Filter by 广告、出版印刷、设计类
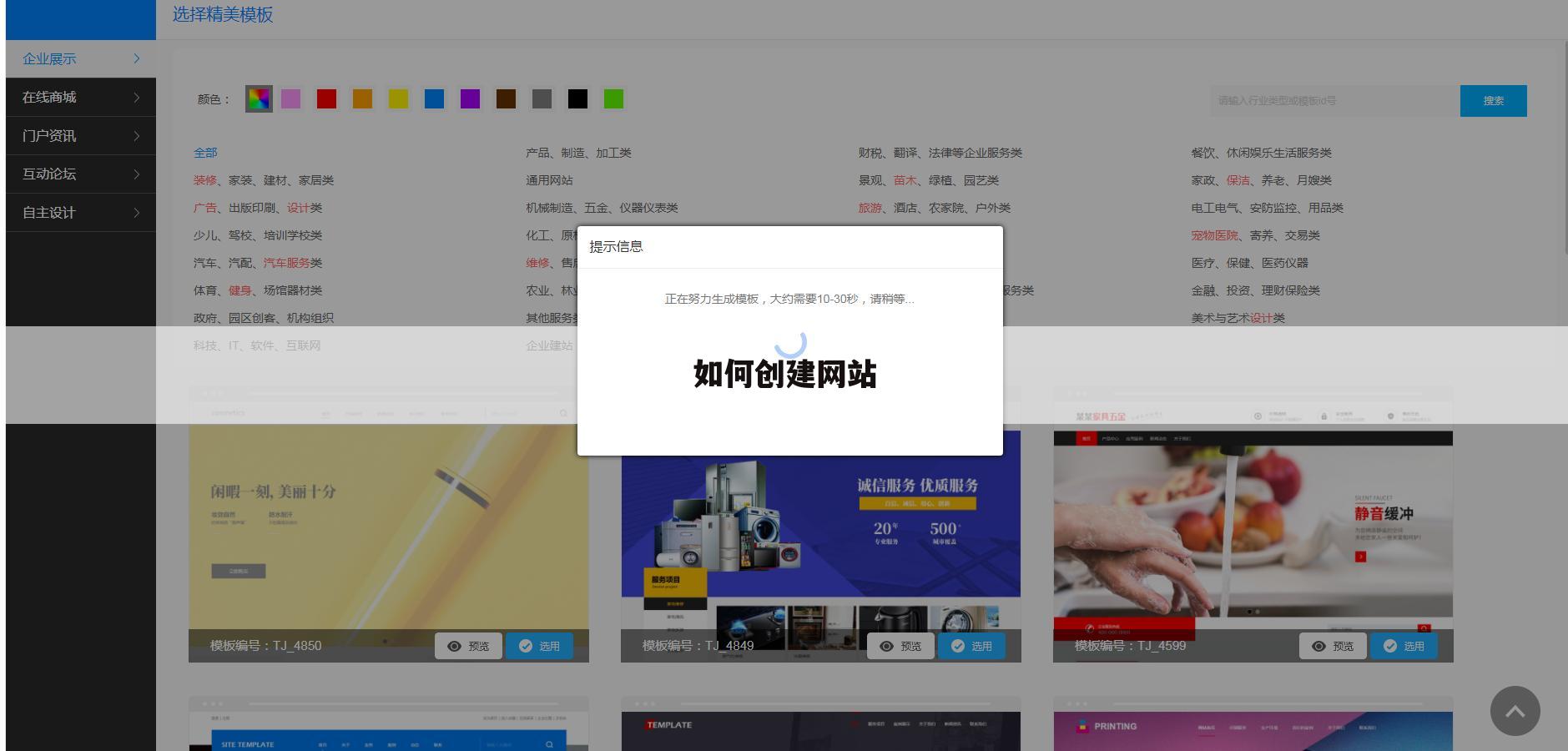Image resolution: width=1568 pixels, height=751 pixels. pyautogui.click(x=258, y=208)
